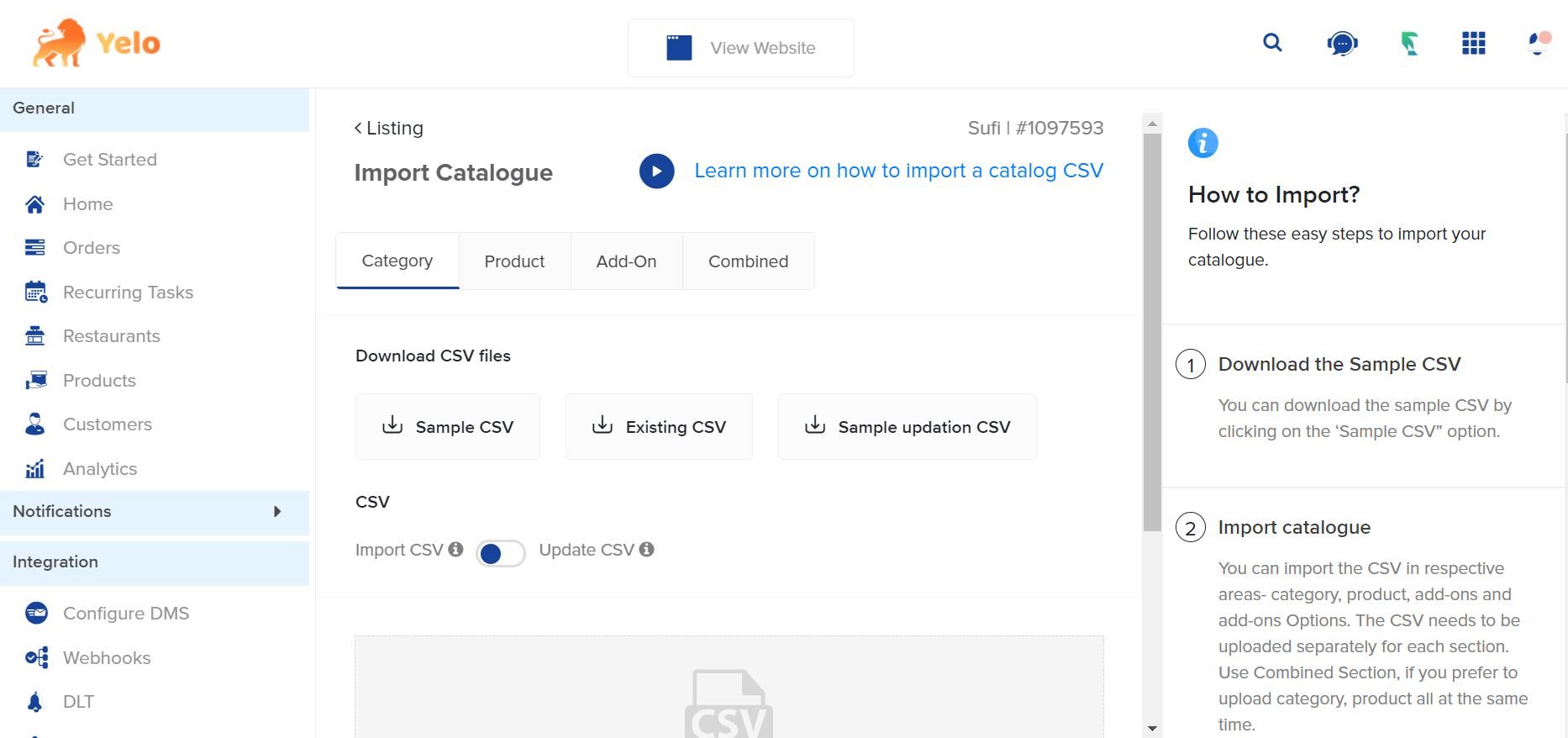
Task: Open the support chat headset icon
Action: click(x=1342, y=44)
